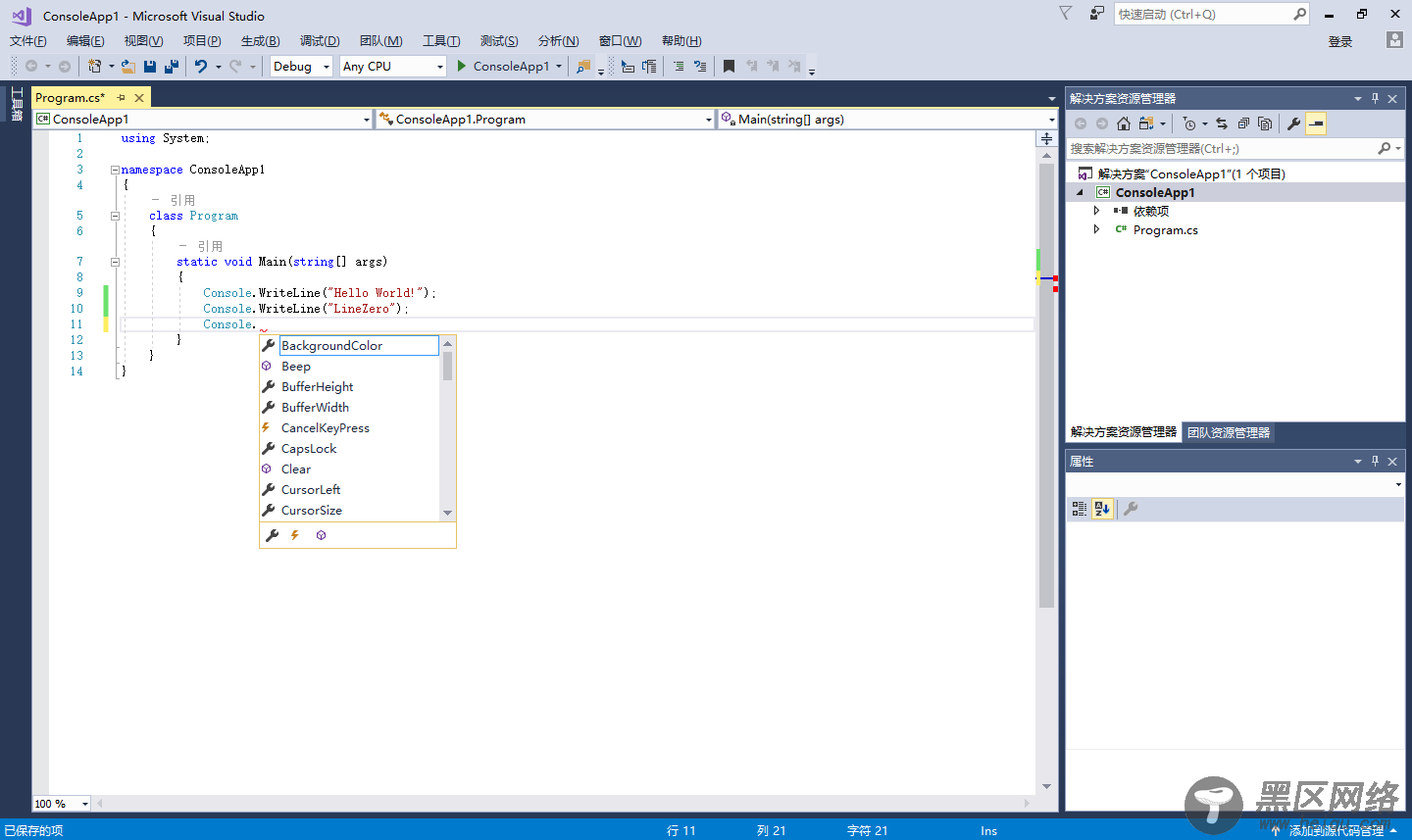Open the 调试(D) menu
The image size is (1412, 840).
(320, 41)
